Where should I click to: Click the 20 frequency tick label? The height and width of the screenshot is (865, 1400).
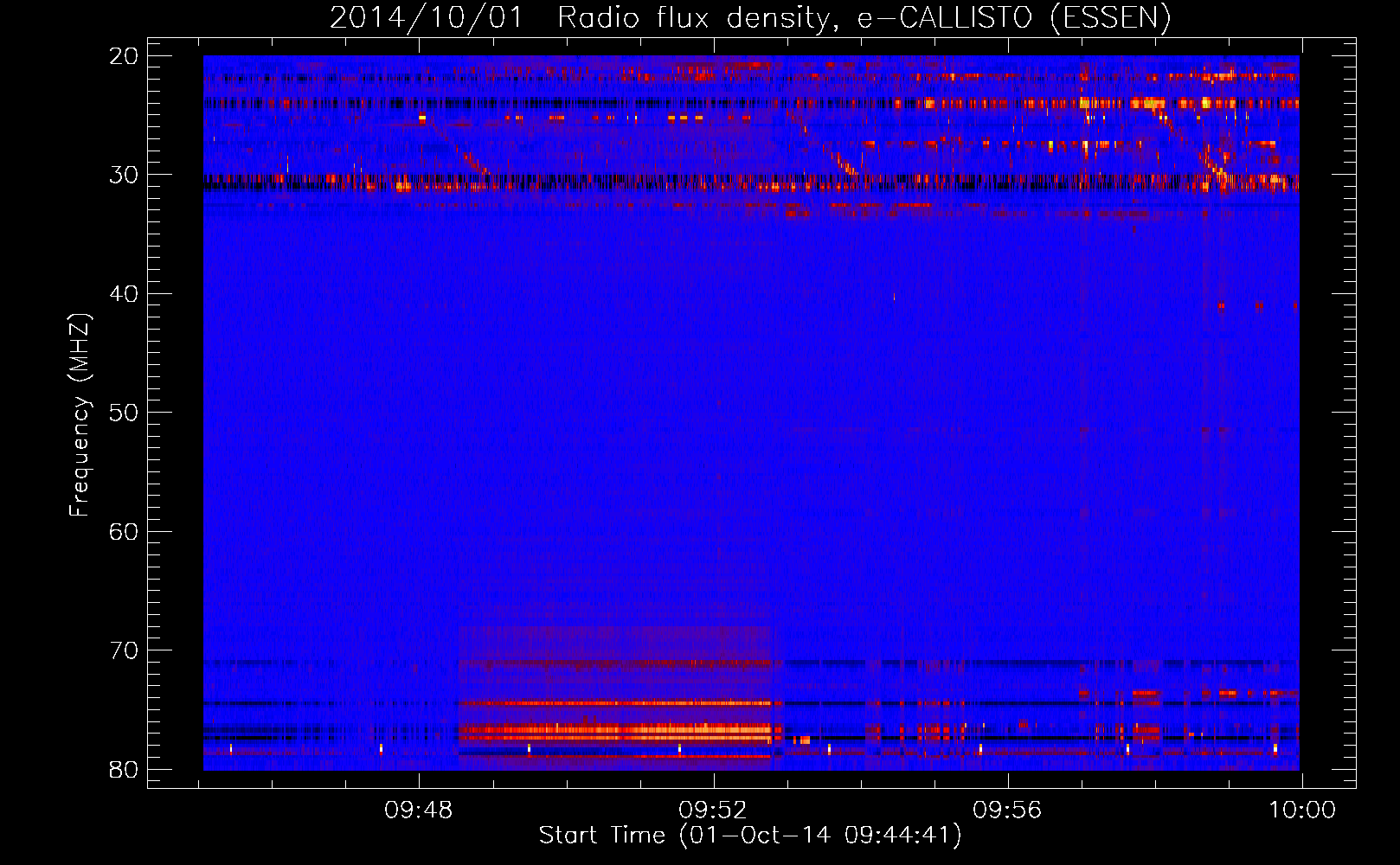pos(124,56)
